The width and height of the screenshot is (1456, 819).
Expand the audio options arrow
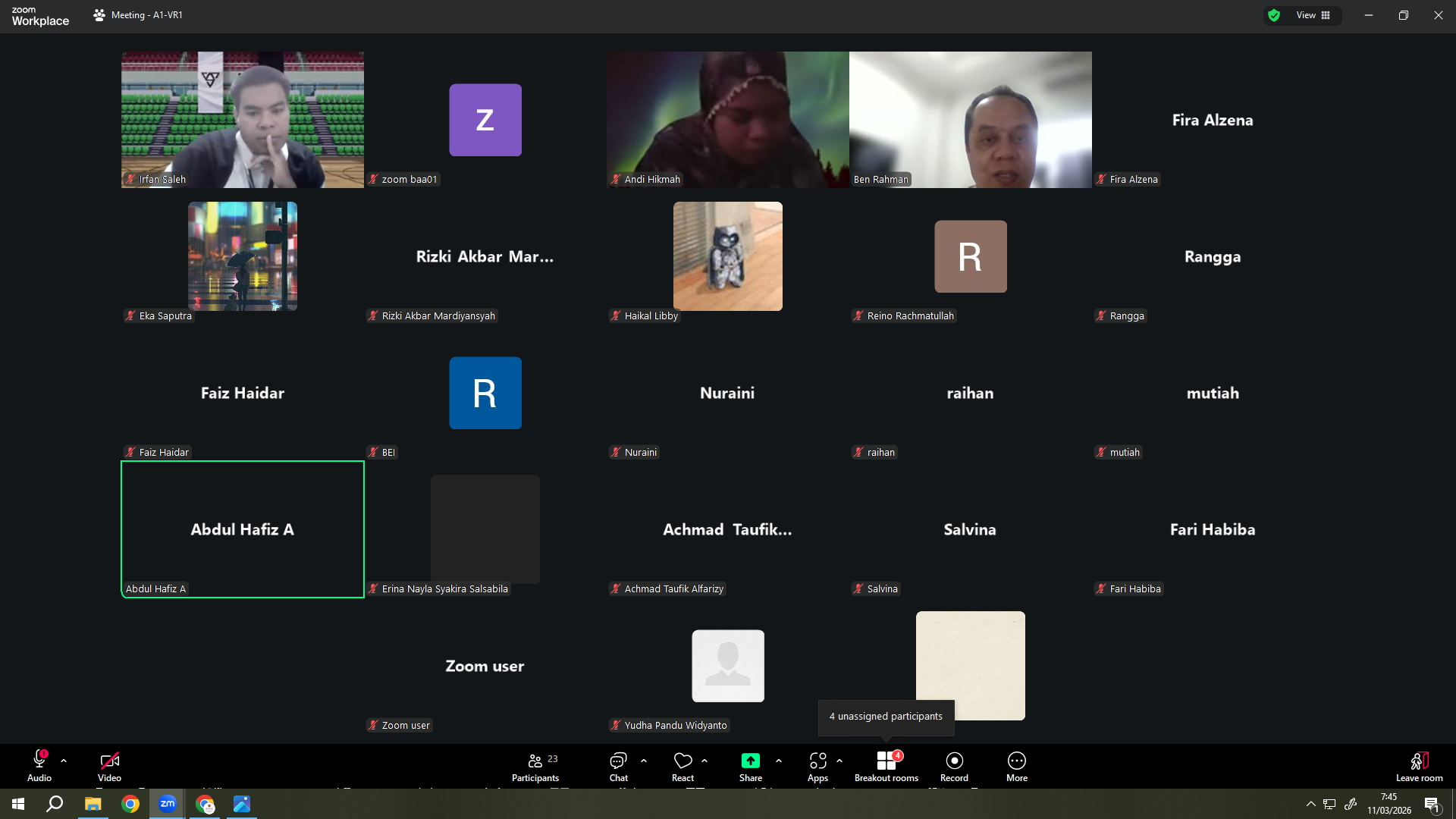click(x=64, y=761)
